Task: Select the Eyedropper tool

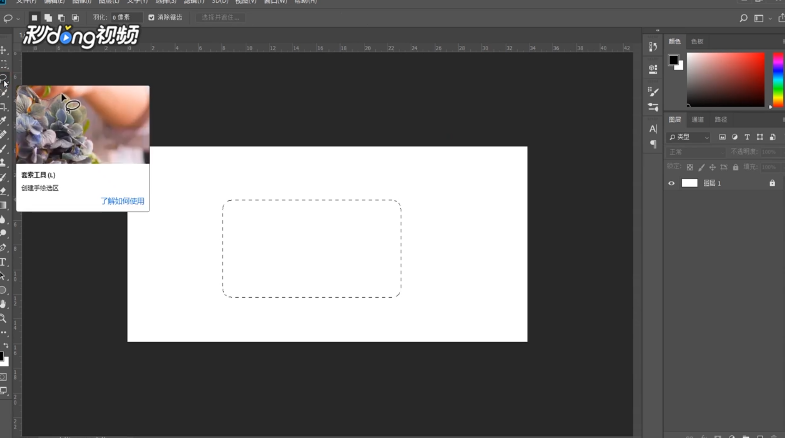Action: [x=4, y=121]
